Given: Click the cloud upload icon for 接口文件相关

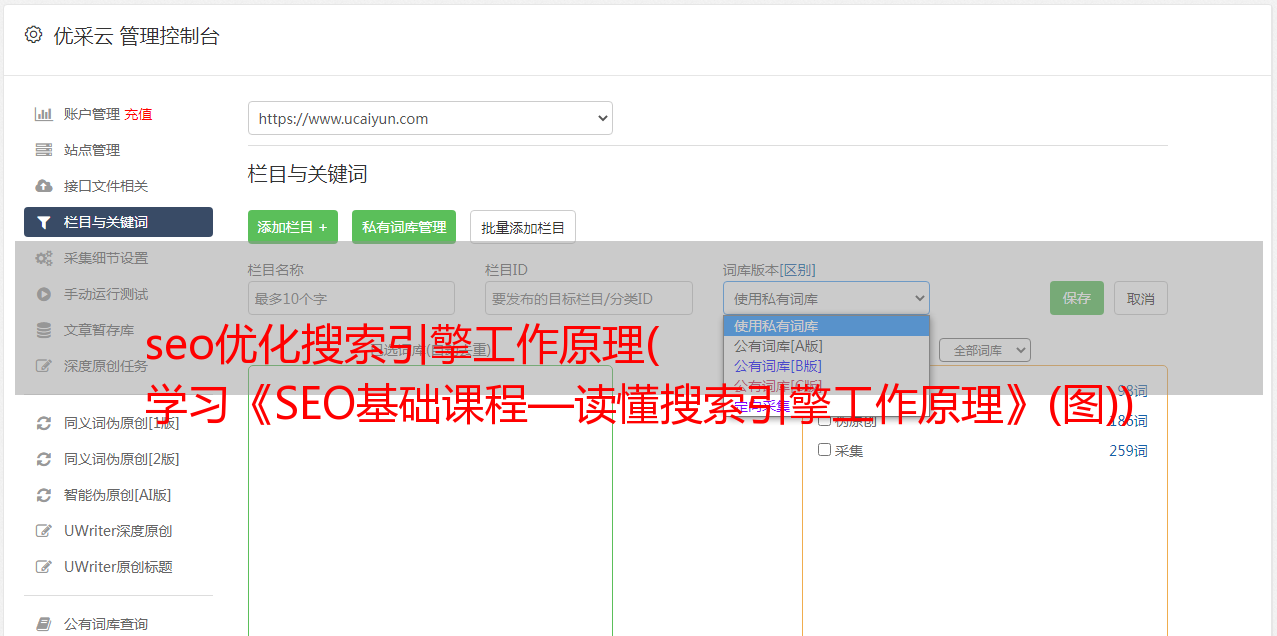Looking at the screenshot, I should click(44, 186).
